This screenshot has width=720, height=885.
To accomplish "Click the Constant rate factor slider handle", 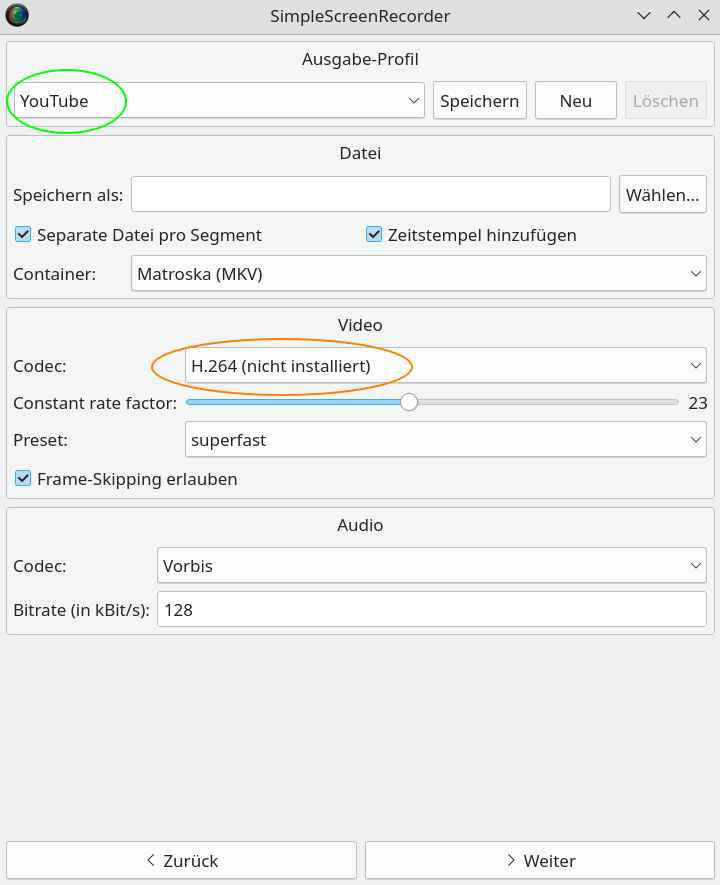I will click(x=409, y=402).
